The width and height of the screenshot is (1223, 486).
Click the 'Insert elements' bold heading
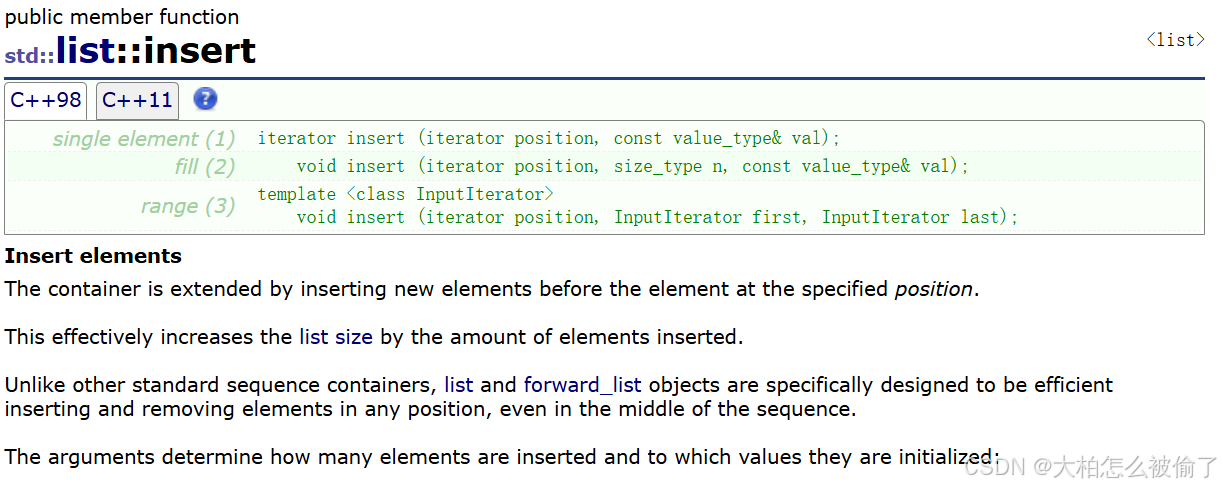point(93,256)
